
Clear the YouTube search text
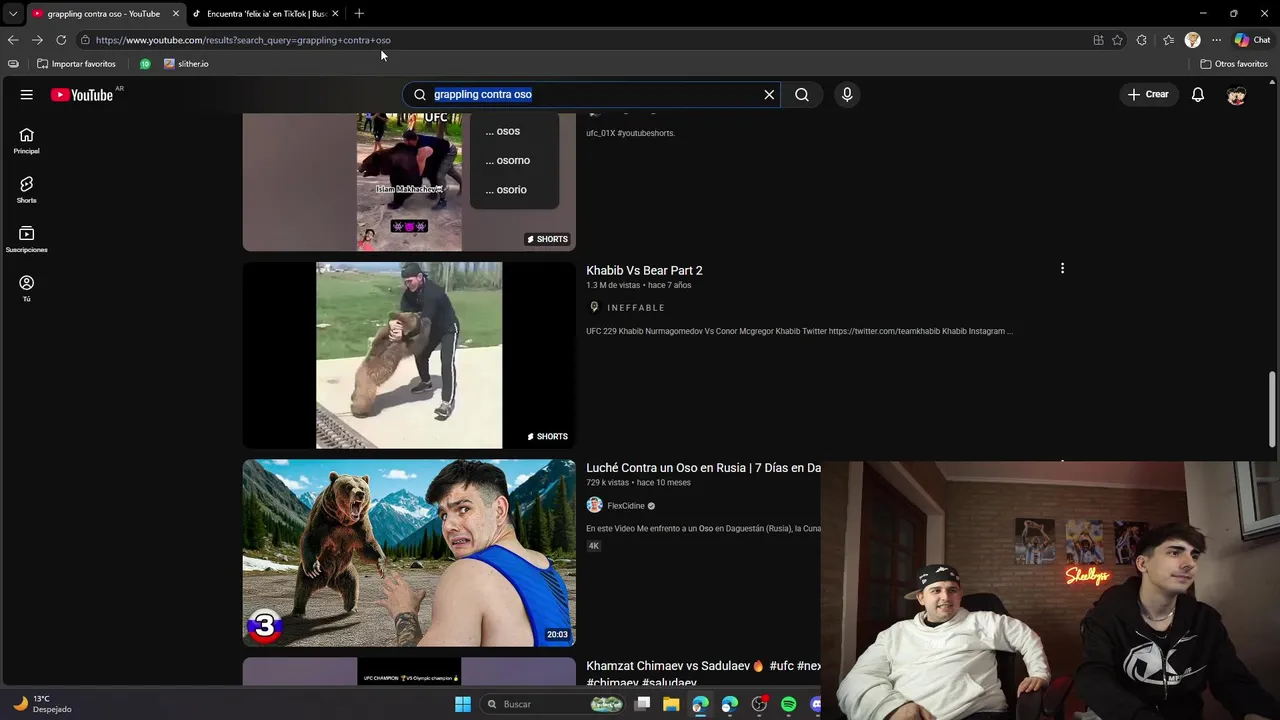coord(769,95)
